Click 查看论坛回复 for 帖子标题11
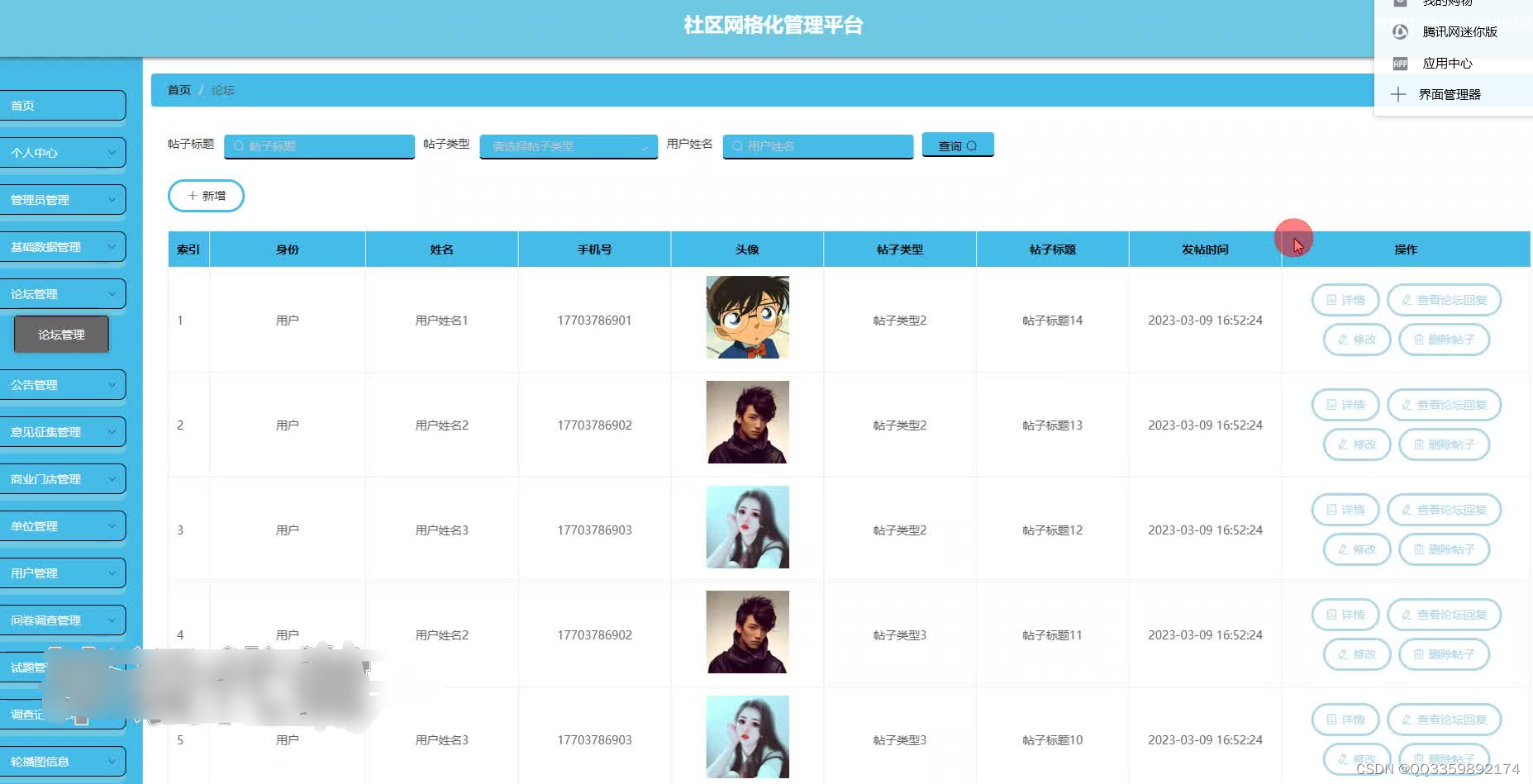Screen dimensions: 1533x784 click(1444, 615)
